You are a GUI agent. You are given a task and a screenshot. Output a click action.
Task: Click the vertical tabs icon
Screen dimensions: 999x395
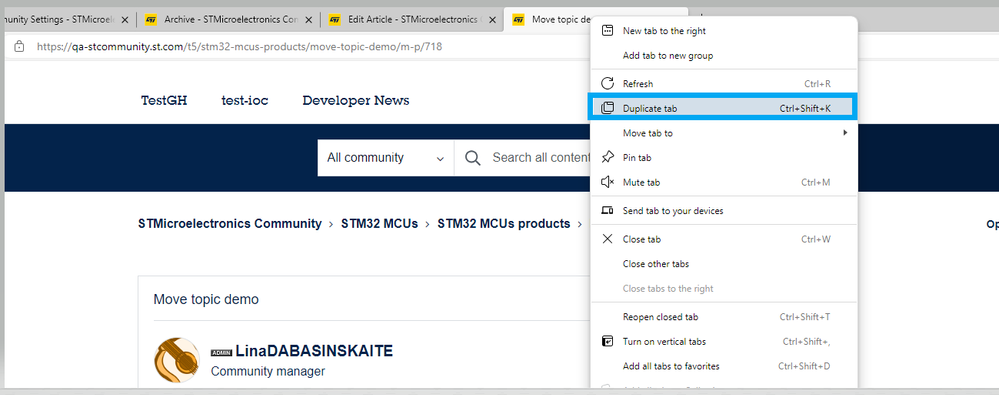(x=608, y=341)
